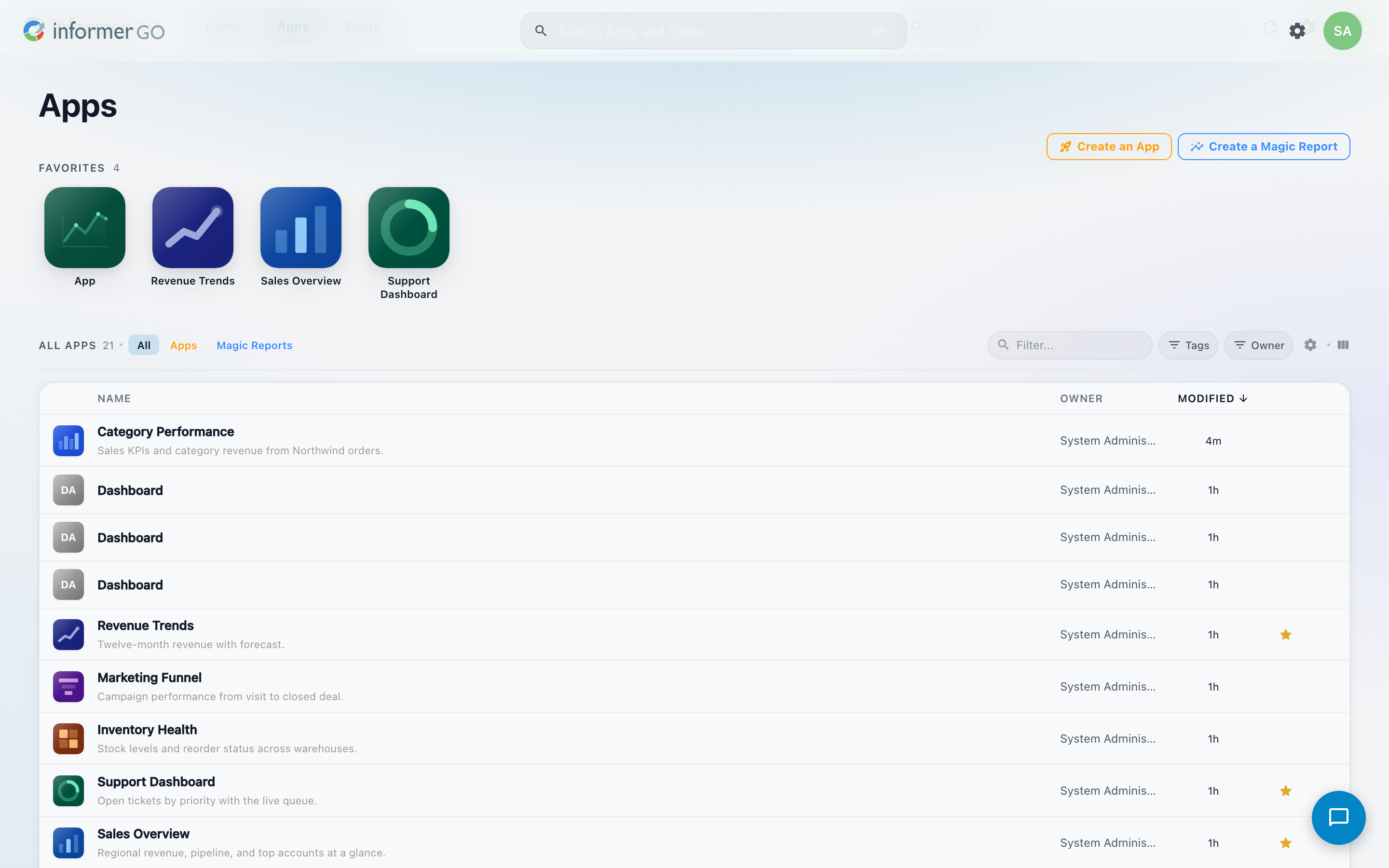1389x868 pixels.
Task: Open the Revenue Trends list entry
Action: tap(694, 634)
